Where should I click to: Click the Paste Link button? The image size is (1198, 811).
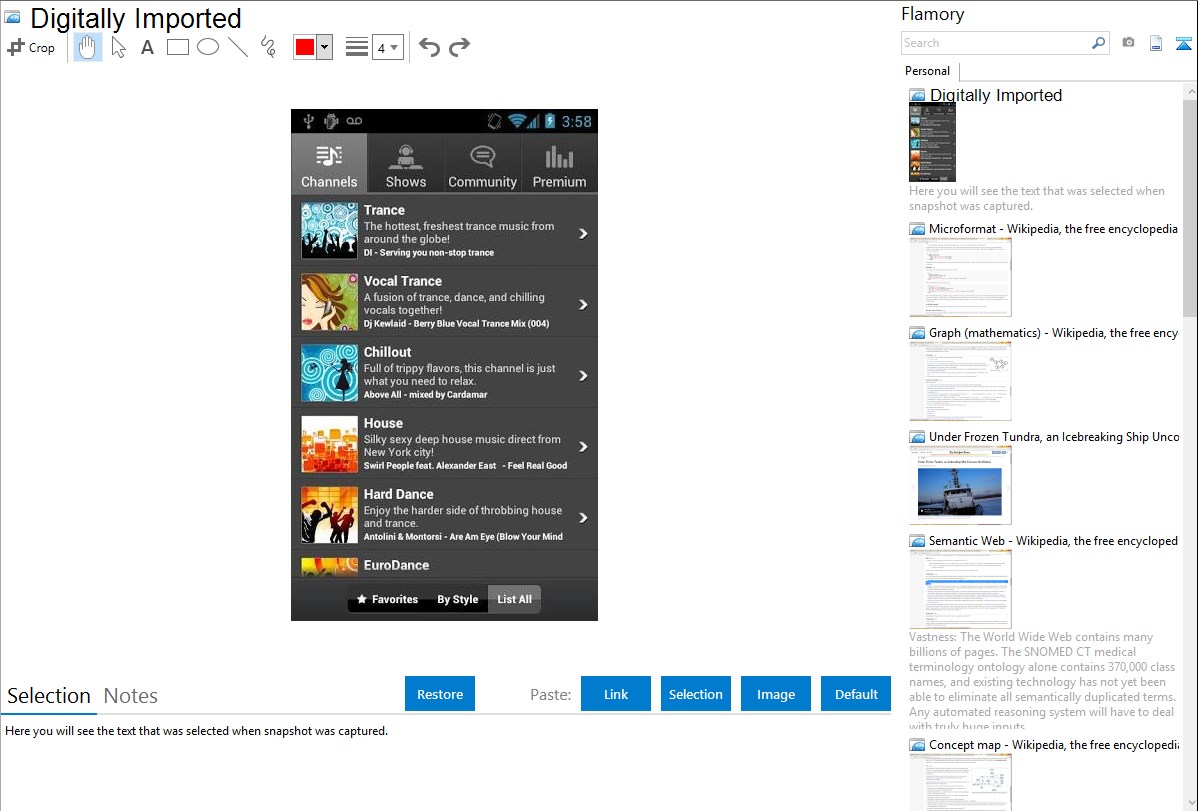pyautogui.click(x=616, y=694)
